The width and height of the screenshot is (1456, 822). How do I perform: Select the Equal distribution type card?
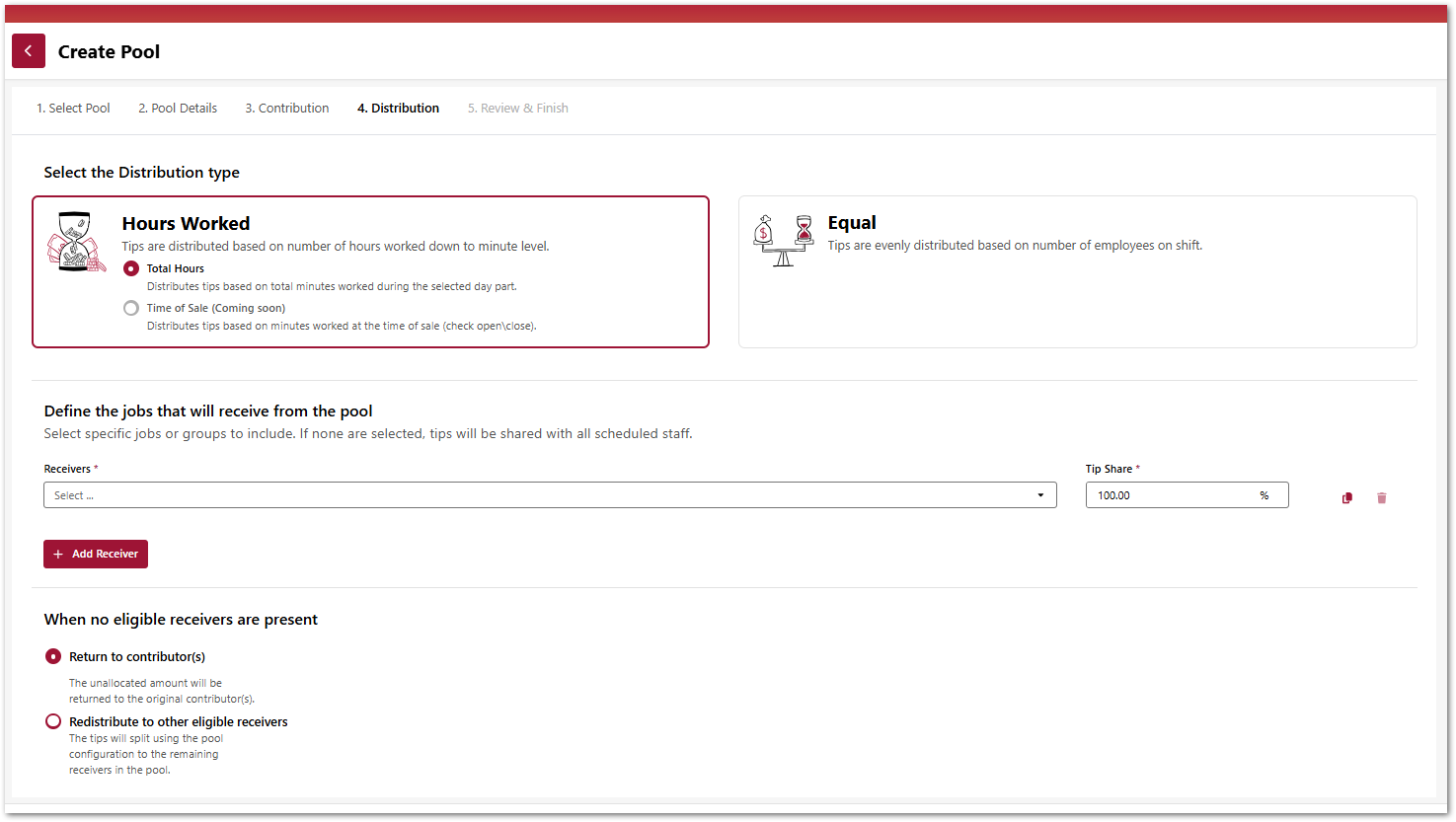point(1077,271)
